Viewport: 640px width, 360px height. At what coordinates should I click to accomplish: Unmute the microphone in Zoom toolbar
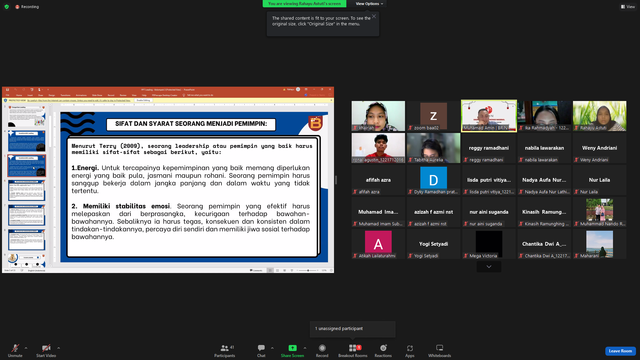[x=15, y=350]
